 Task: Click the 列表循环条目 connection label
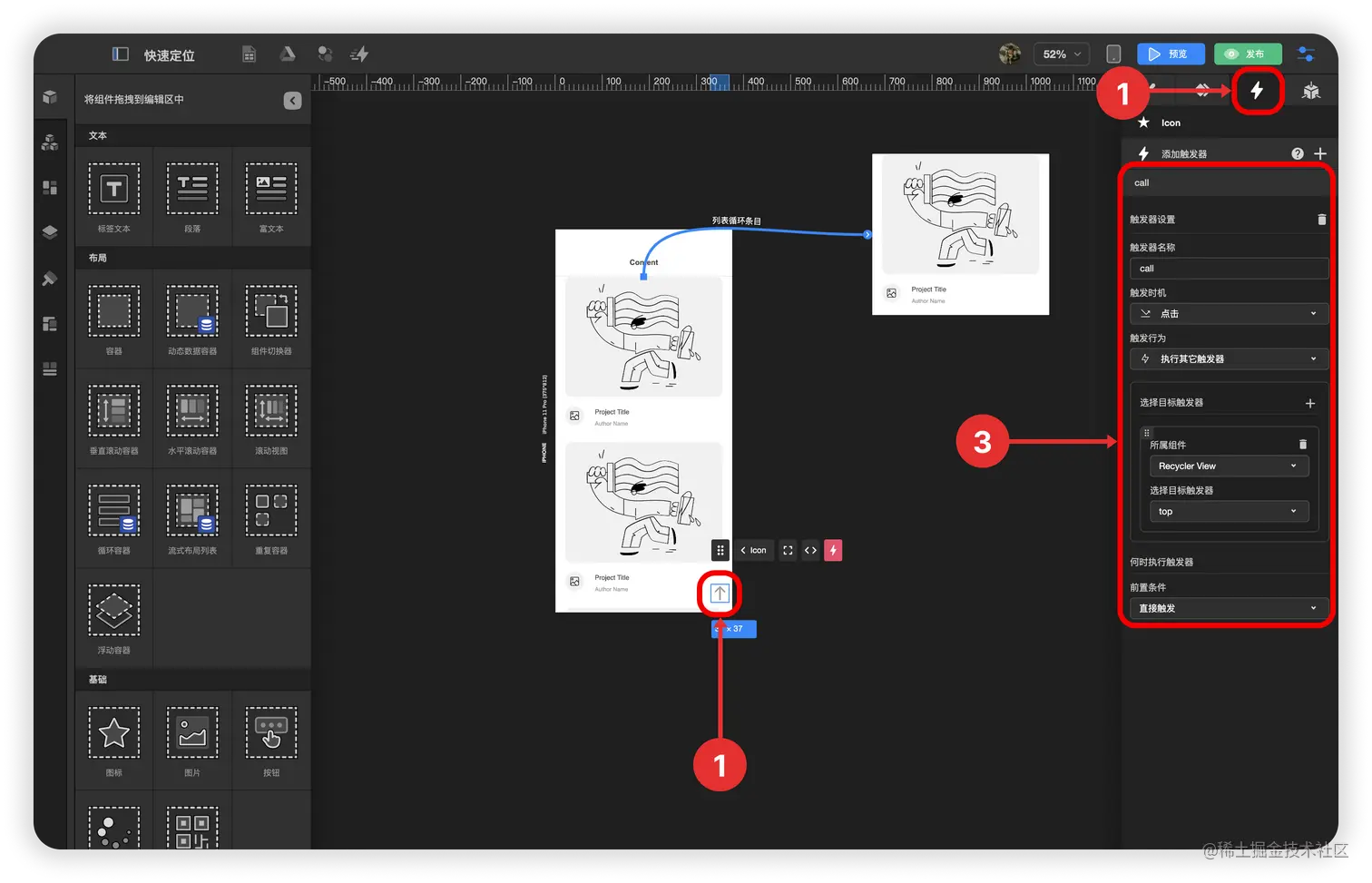tap(736, 221)
